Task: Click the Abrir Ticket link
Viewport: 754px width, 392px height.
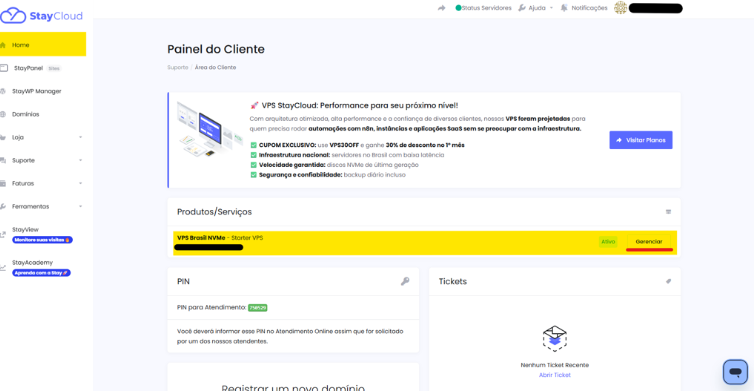Action: (554, 375)
